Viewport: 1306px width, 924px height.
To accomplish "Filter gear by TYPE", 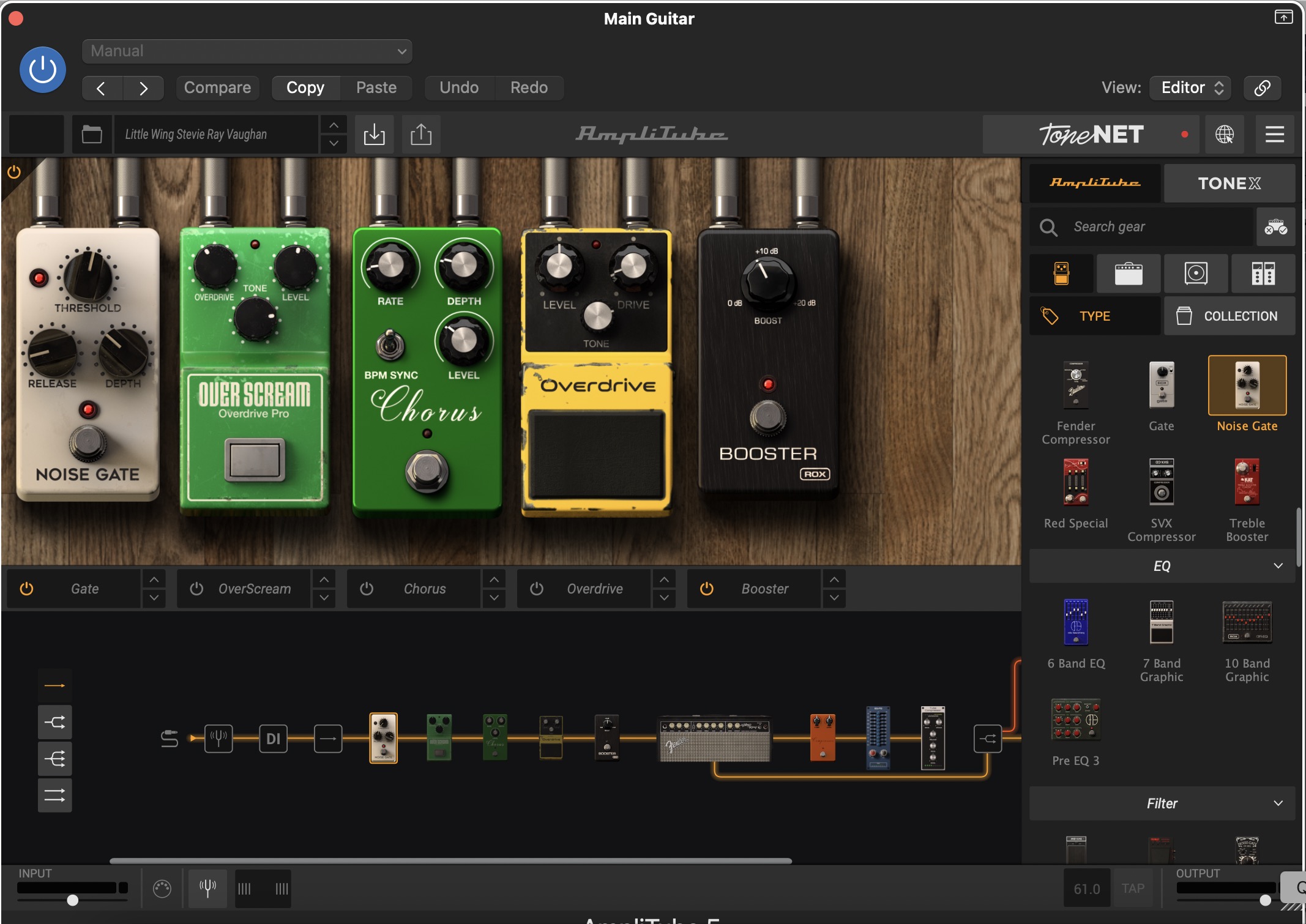I will coord(1095,316).
